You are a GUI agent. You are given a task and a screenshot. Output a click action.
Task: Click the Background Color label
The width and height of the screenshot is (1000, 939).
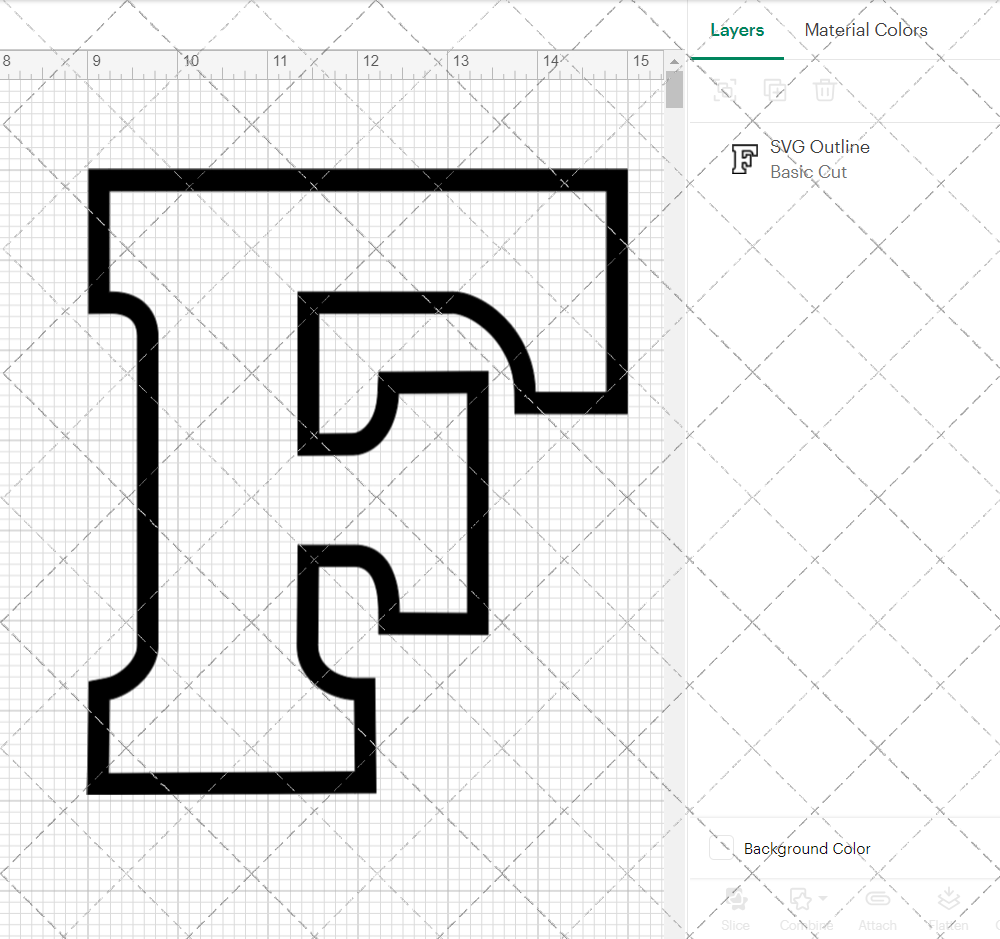(x=807, y=848)
